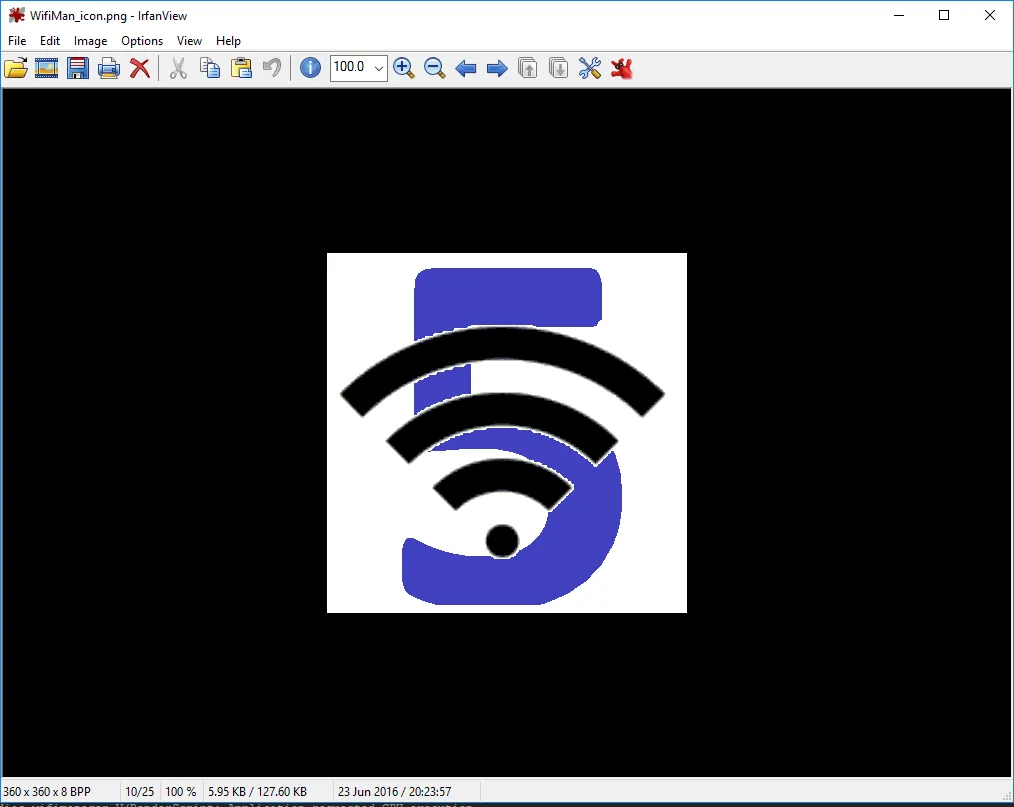Image resolution: width=1014 pixels, height=807 pixels.
Task: Click the previous page icon
Action: coord(528,68)
